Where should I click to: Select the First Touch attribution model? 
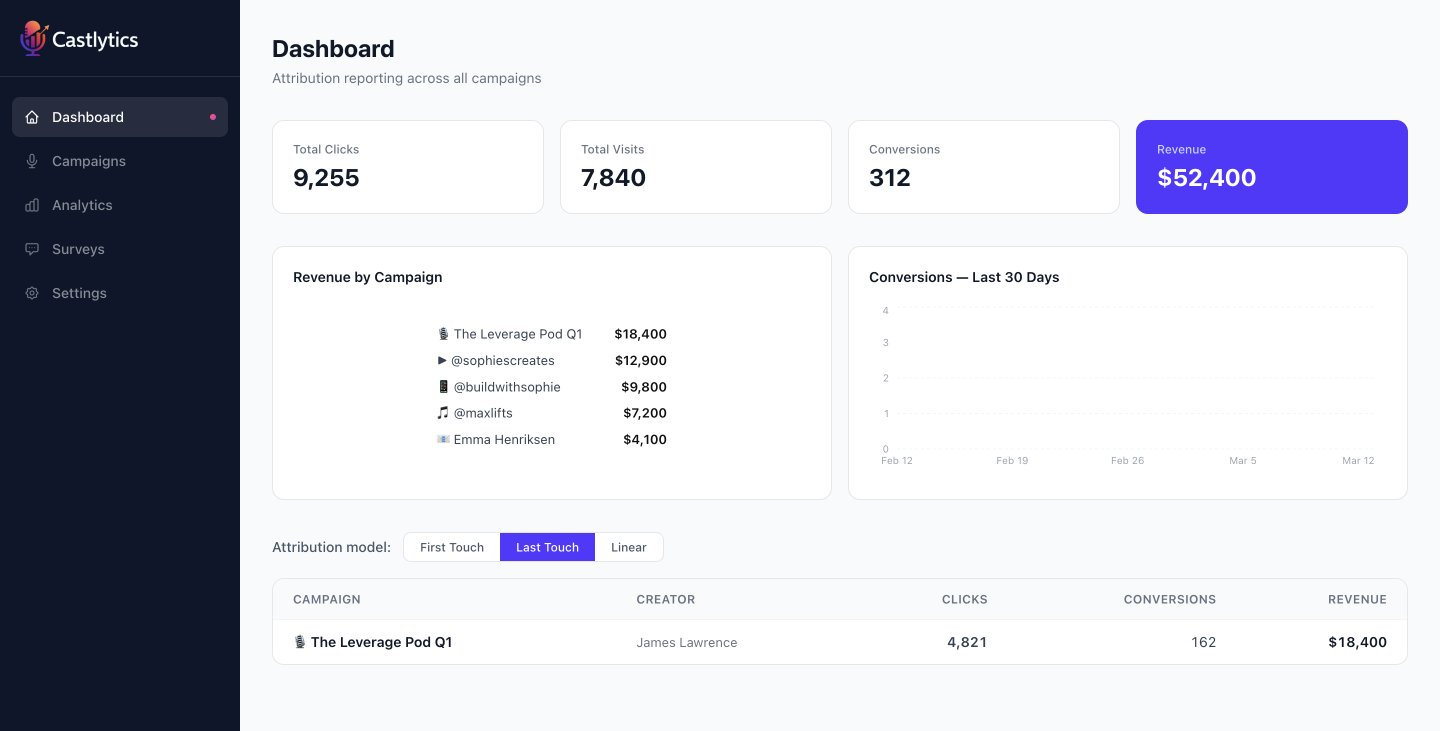[451, 547]
